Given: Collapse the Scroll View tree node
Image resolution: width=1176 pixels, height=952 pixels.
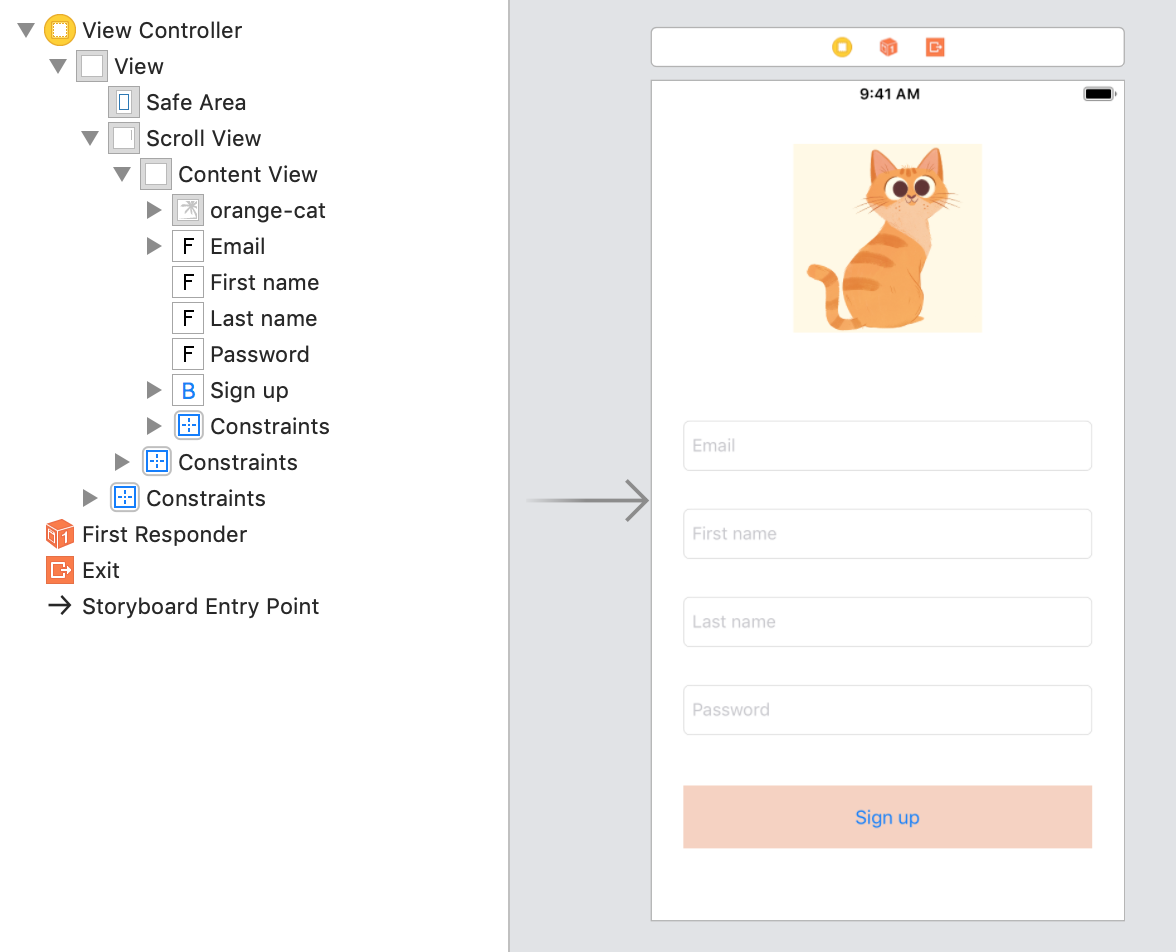Looking at the screenshot, I should tap(90, 138).
